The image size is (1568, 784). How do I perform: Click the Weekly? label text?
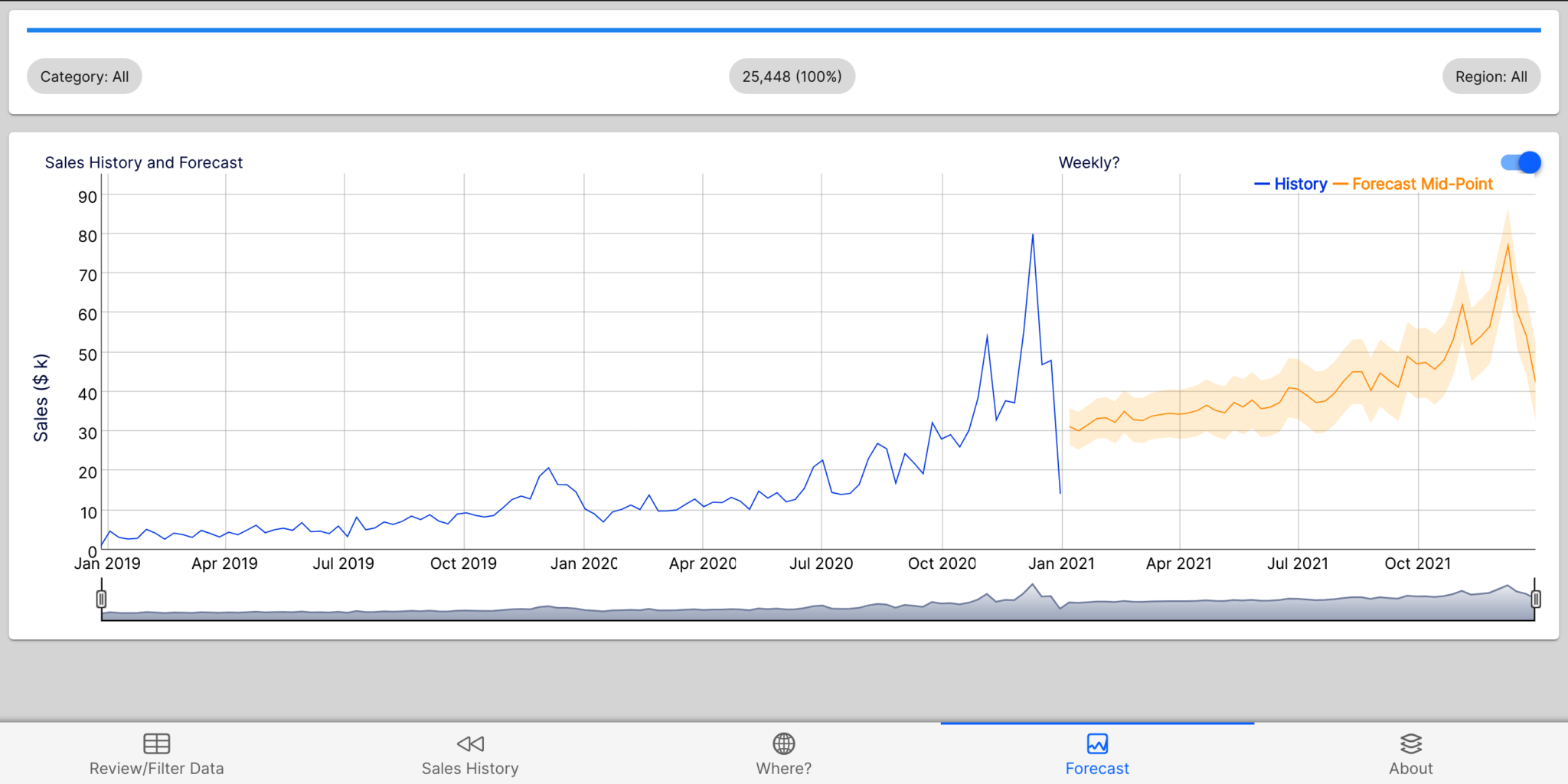click(1088, 162)
